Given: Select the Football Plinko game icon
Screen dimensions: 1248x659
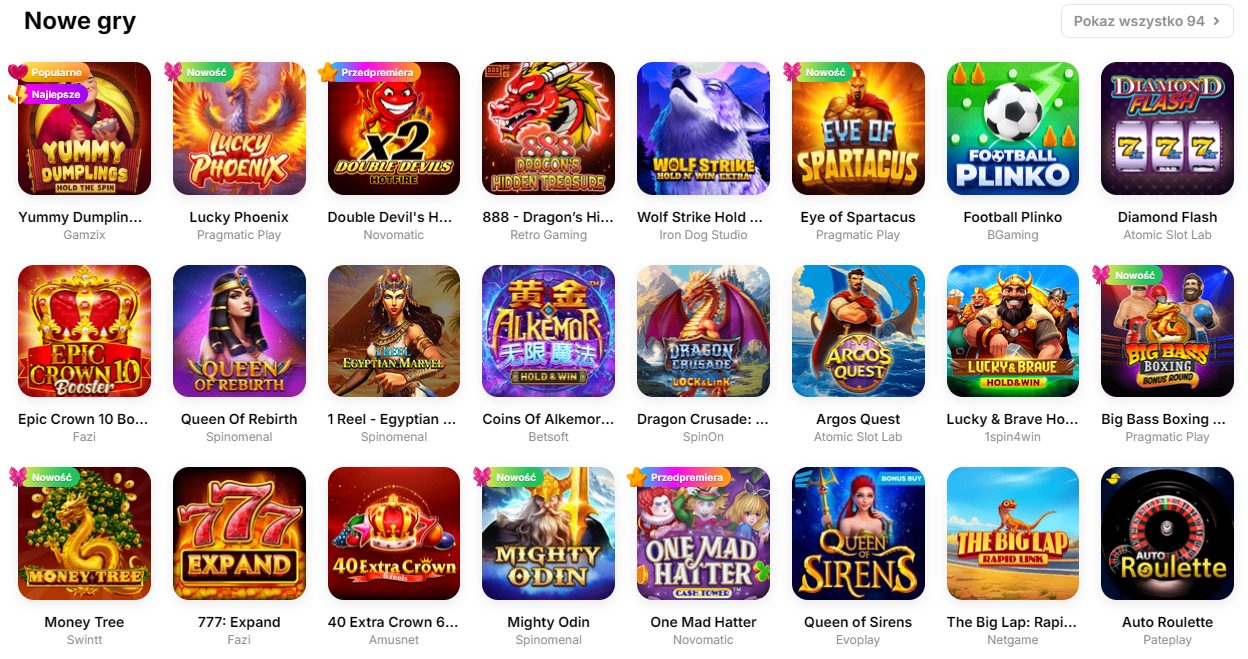Looking at the screenshot, I should point(1013,128).
